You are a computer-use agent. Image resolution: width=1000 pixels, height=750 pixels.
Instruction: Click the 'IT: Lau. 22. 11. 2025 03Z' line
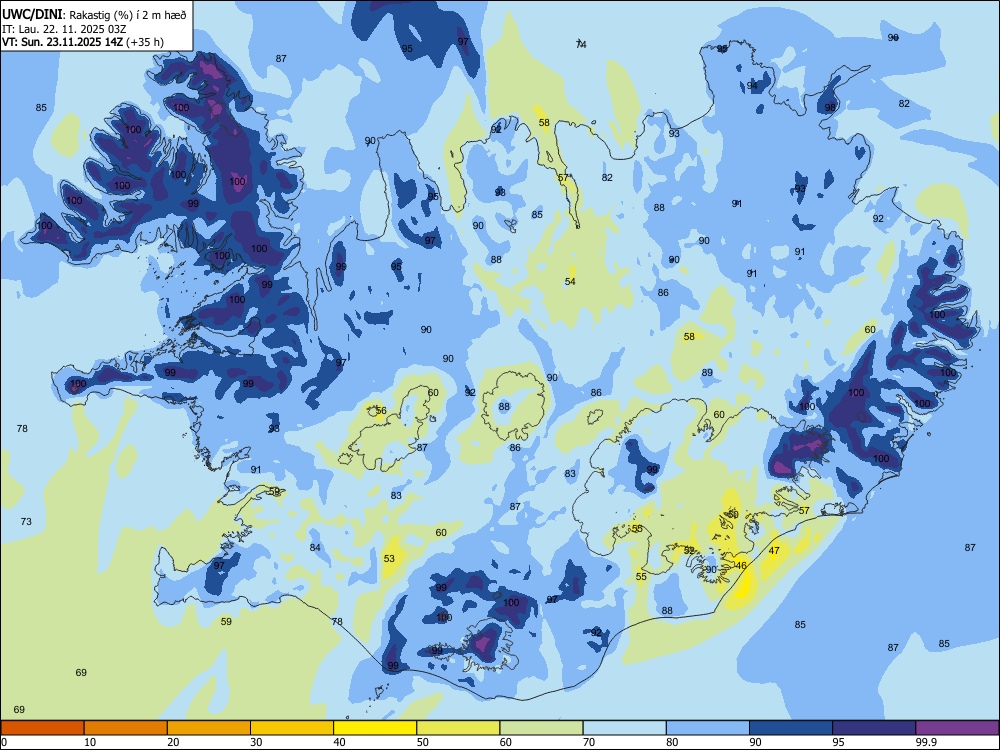tap(64, 29)
